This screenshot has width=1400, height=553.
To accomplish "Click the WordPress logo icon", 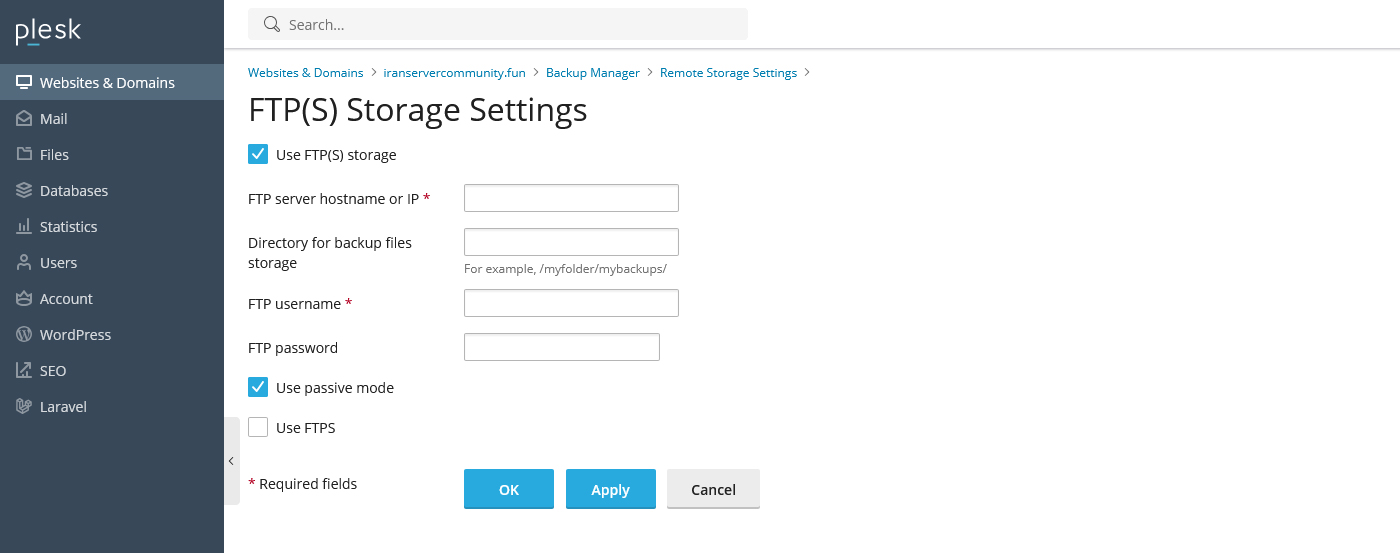I will 24,335.
